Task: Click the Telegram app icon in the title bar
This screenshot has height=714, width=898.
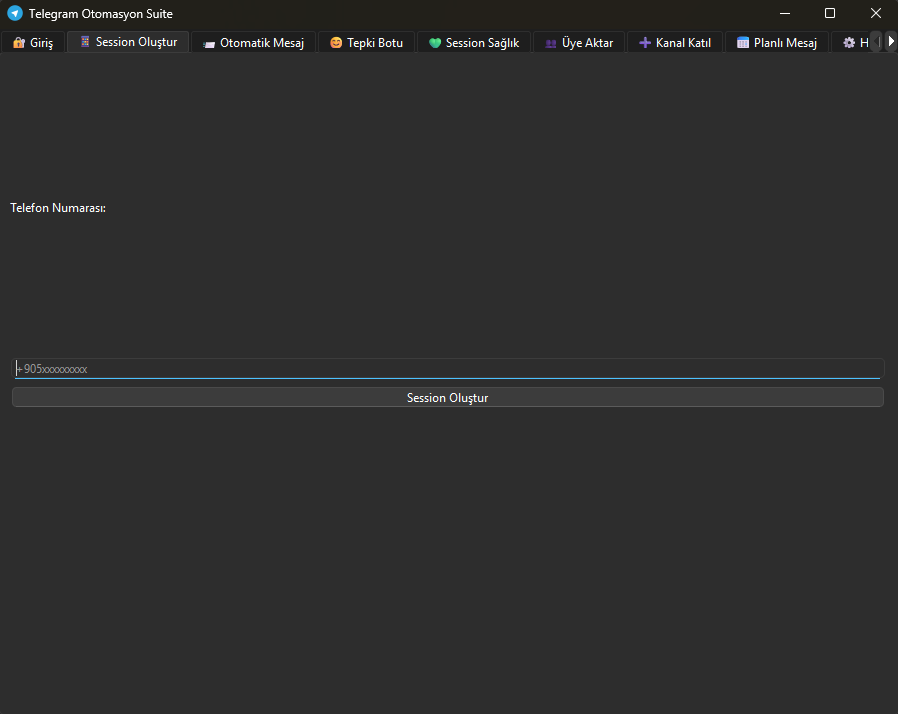Action: pyautogui.click(x=15, y=13)
